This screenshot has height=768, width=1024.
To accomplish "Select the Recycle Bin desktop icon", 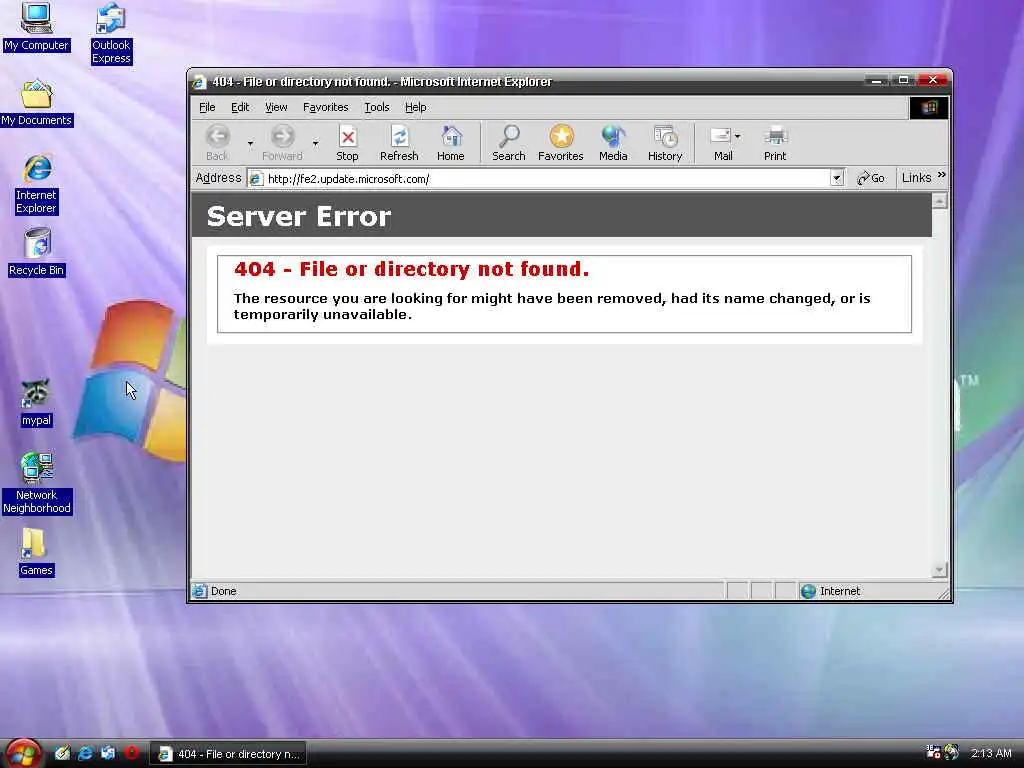I will pos(37,252).
